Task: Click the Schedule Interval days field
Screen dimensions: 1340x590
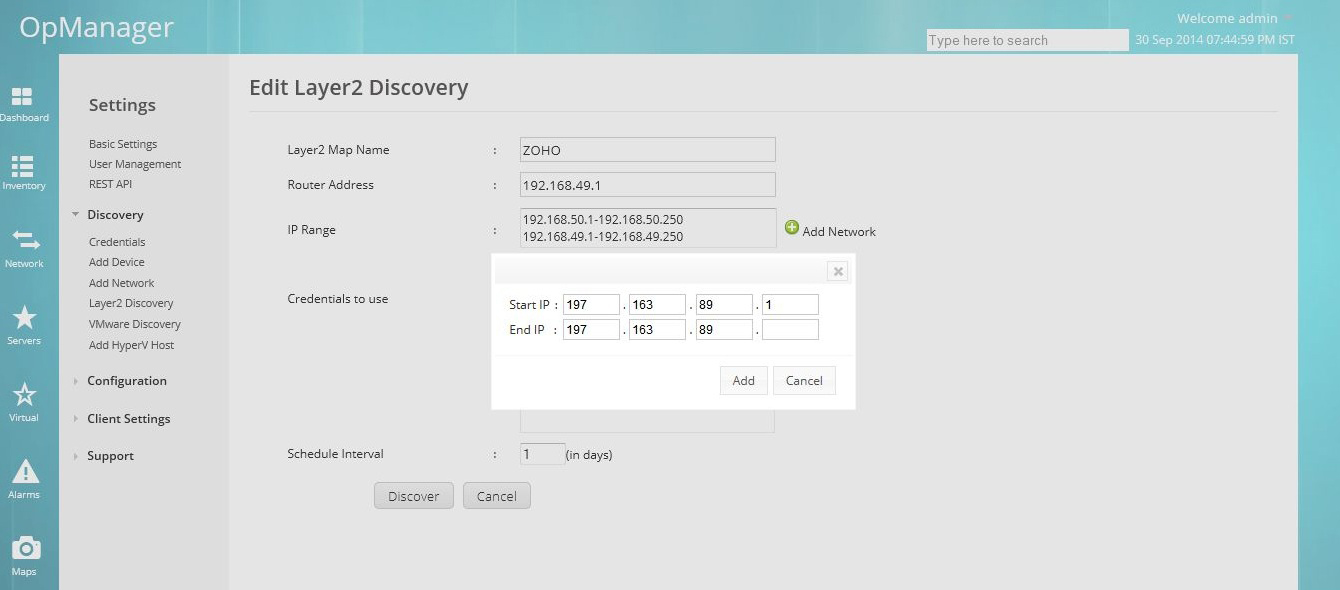Action: pyautogui.click(x=541, y=453)
